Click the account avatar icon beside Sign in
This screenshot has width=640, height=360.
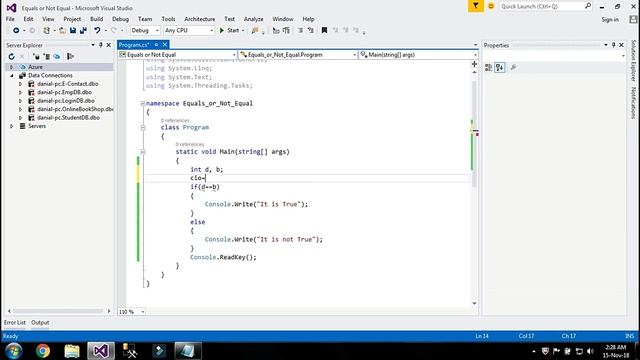click(x=633, y=19)
